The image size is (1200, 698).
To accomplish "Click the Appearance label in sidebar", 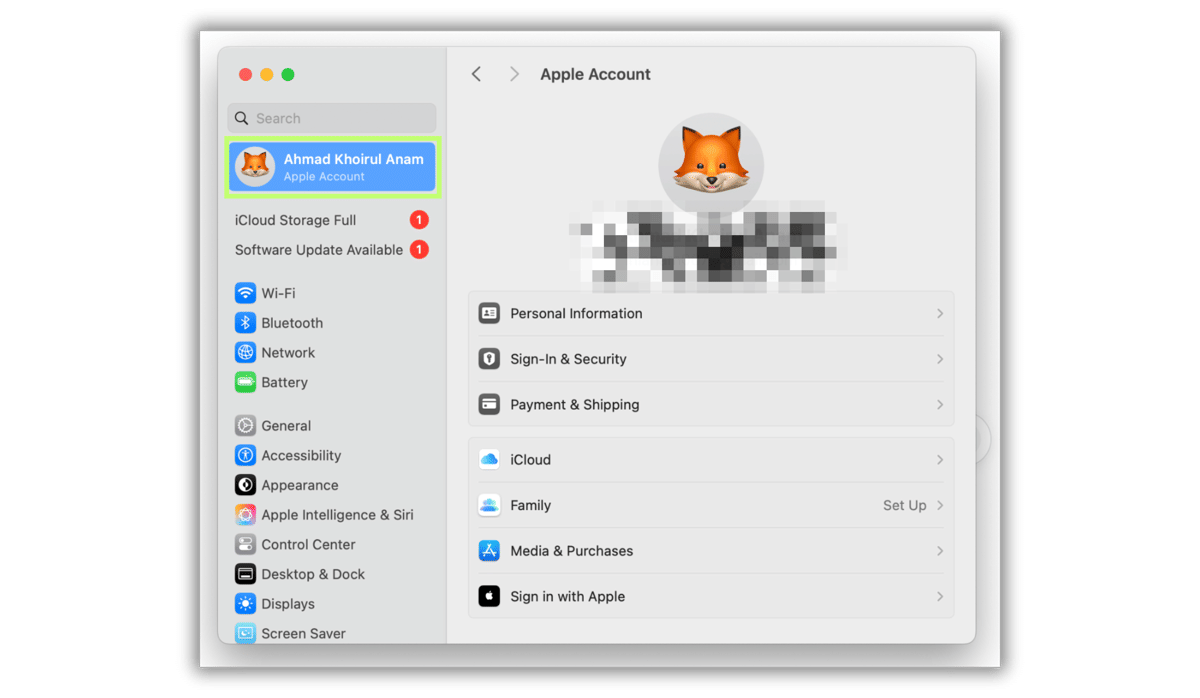I will (x=300, y=485).
